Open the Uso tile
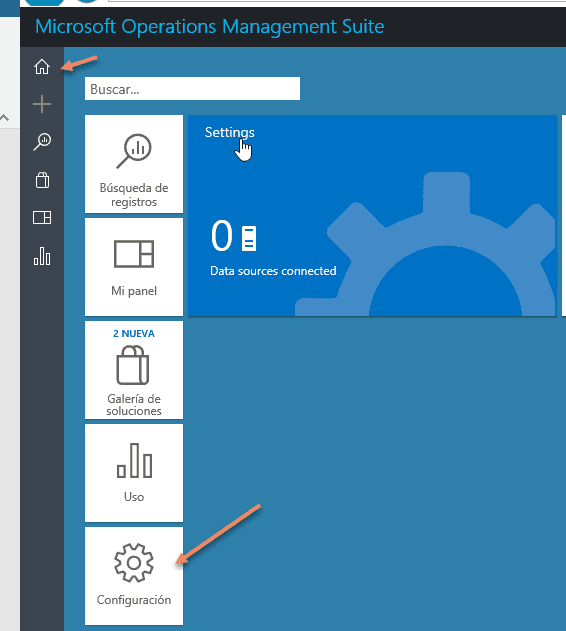Screen dimensions: 566x631 [x=134, y=473]
